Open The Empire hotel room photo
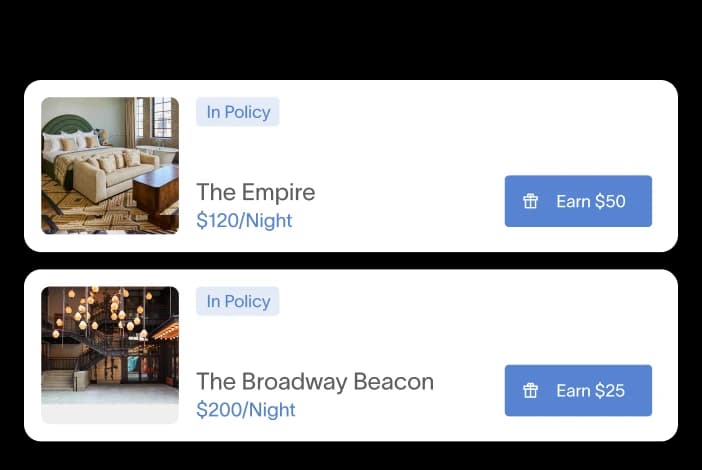 (110, 166)
